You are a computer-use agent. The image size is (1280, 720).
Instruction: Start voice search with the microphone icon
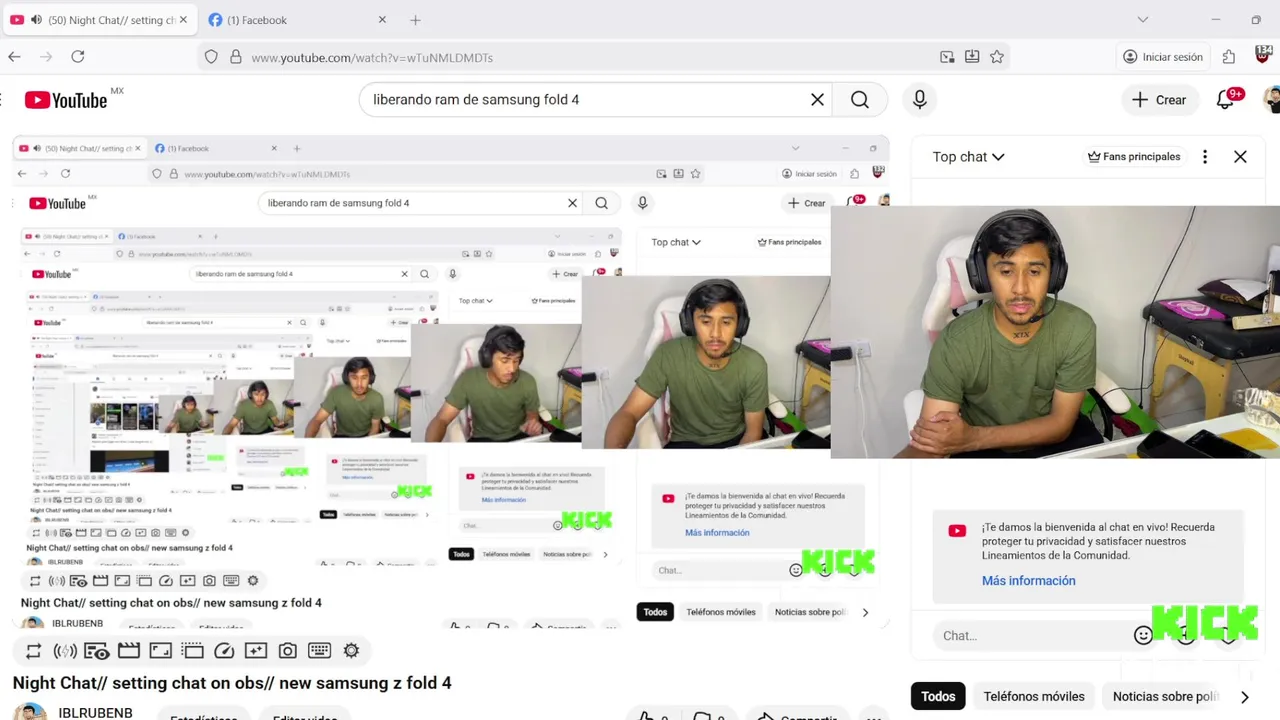coord(920,100)
